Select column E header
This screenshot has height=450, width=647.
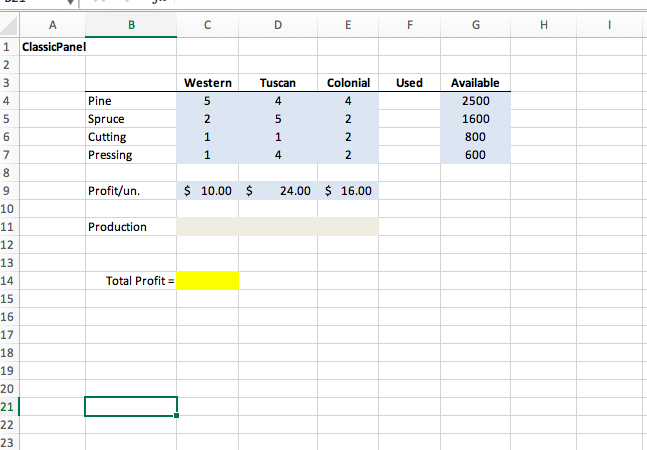348,25
